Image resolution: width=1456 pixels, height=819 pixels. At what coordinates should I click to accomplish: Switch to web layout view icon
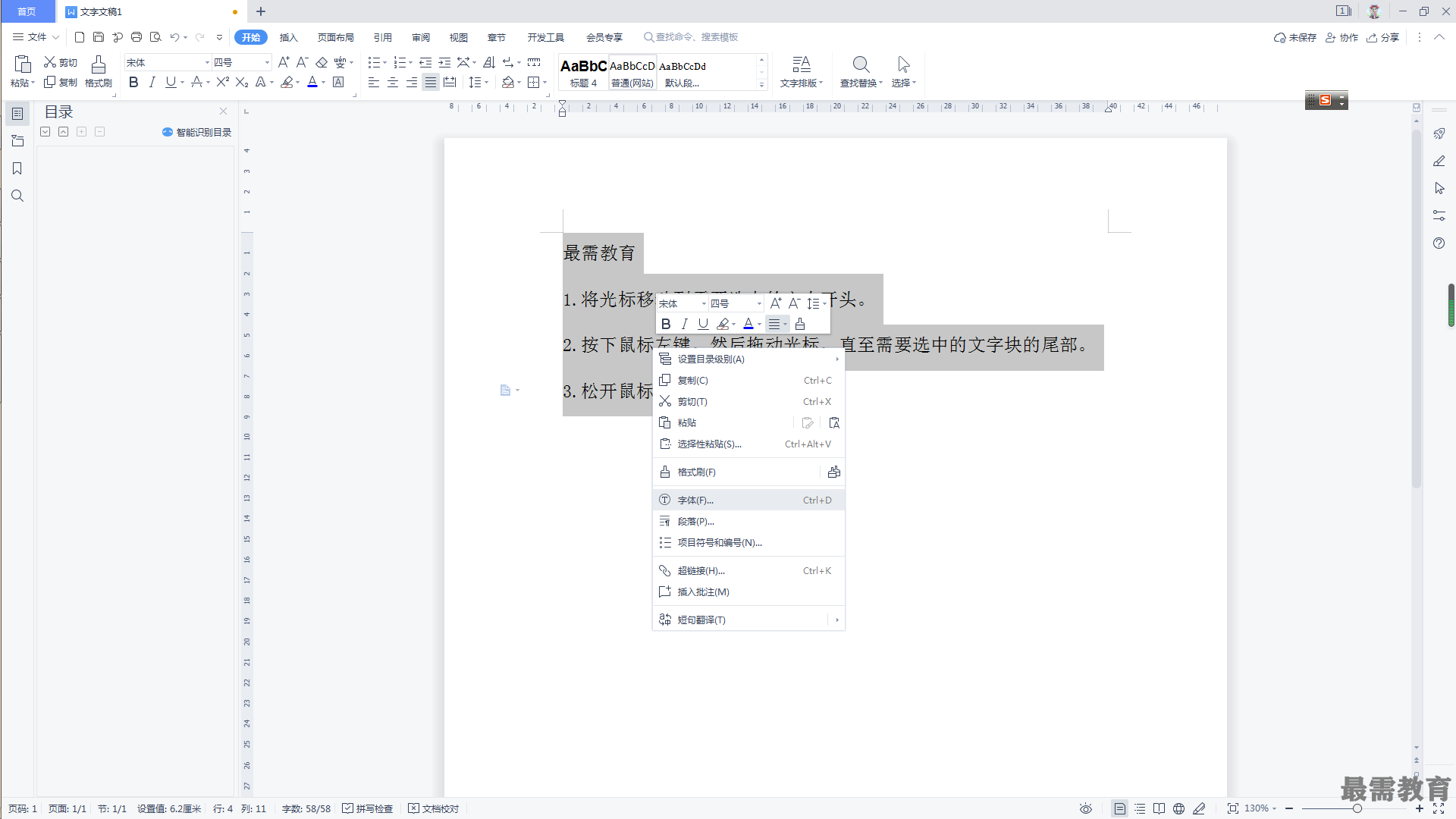(1178, 808)
